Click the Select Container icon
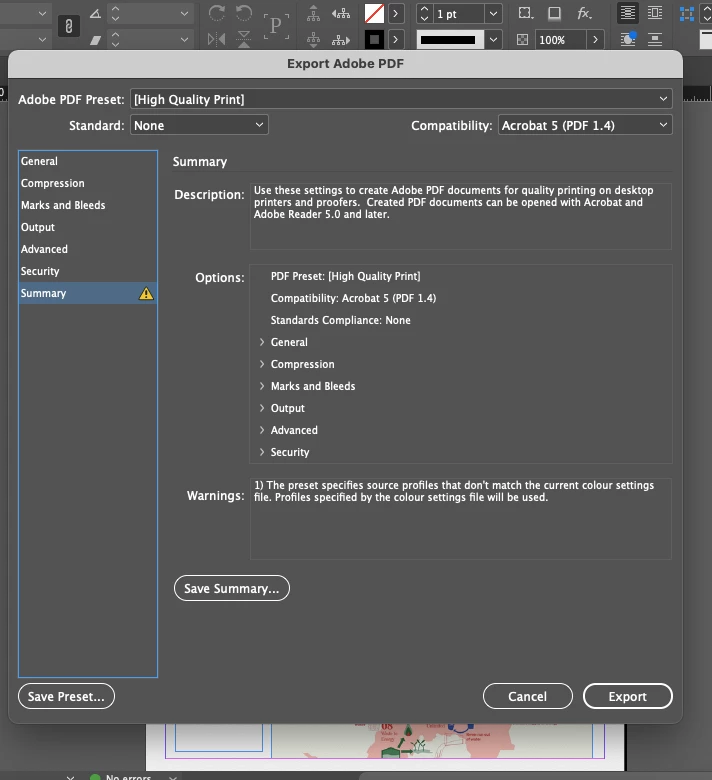Image resolution: width=712 pixels, height=780 pixels. (x=313, y=13)
